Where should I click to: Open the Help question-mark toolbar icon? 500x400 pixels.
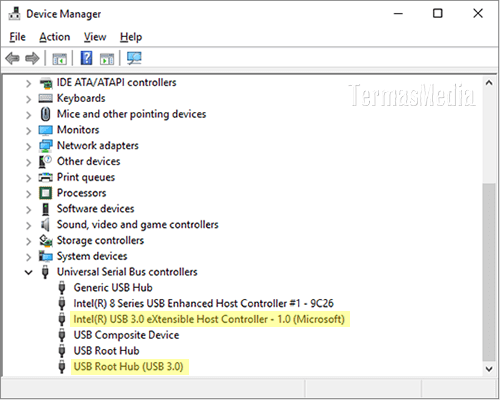coord(86,58)
